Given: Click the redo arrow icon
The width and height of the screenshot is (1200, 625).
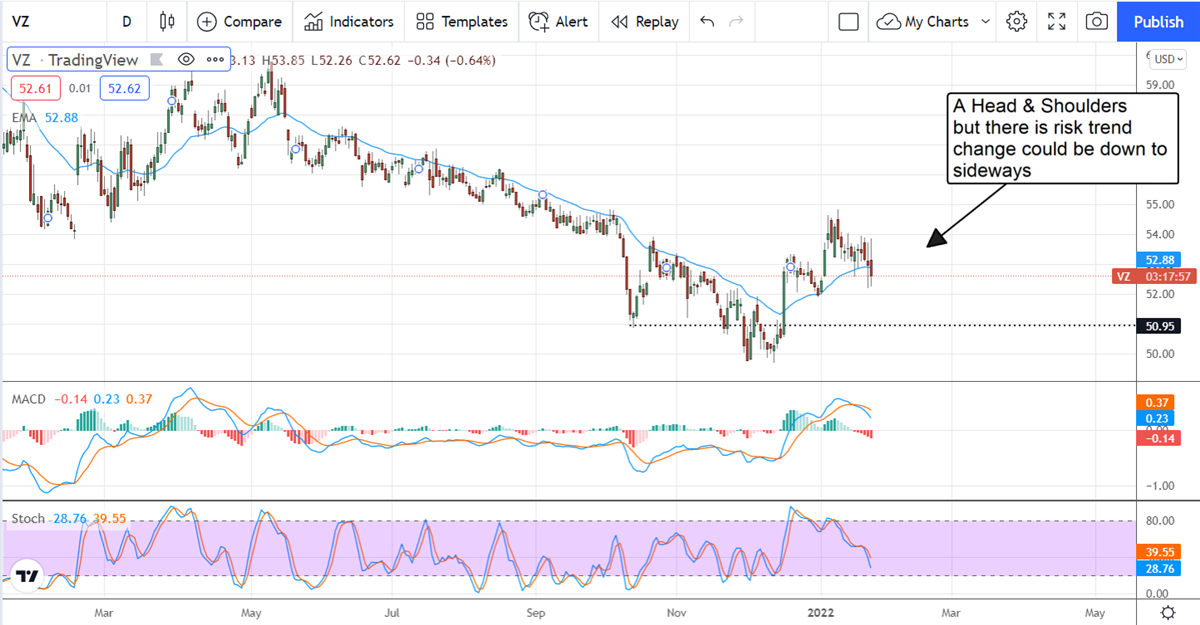Looking at the screenshot, I should click(x=737, y=21).
